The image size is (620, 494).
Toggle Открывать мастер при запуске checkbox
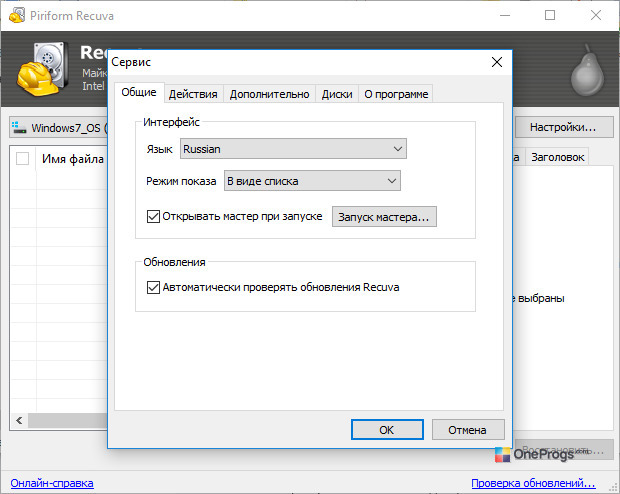(x=153, y=216)
